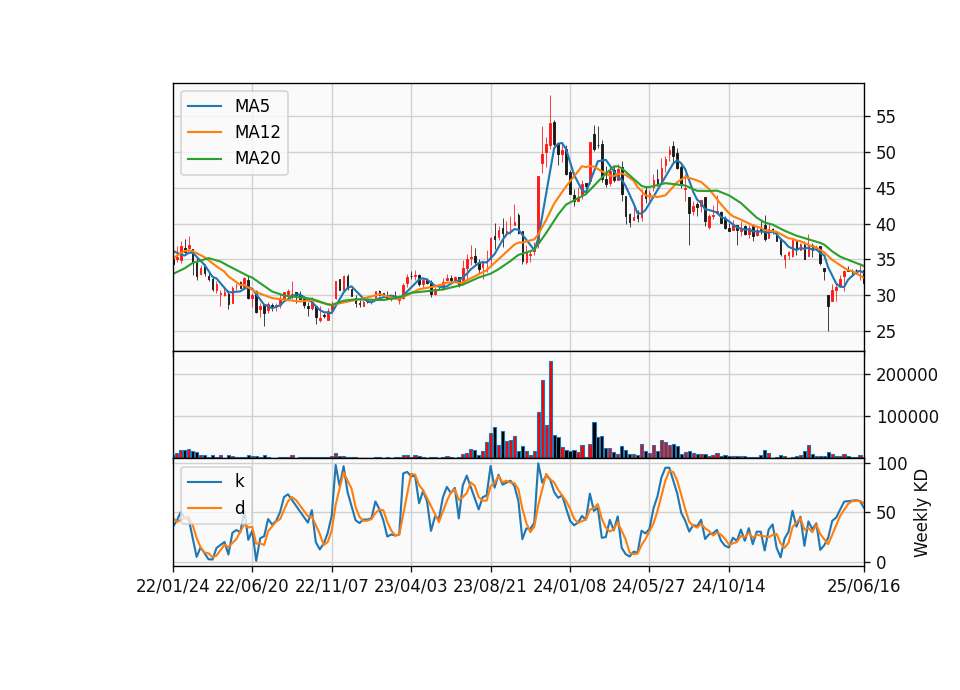Click the green MA20 legend line sample

click(204, 158)
